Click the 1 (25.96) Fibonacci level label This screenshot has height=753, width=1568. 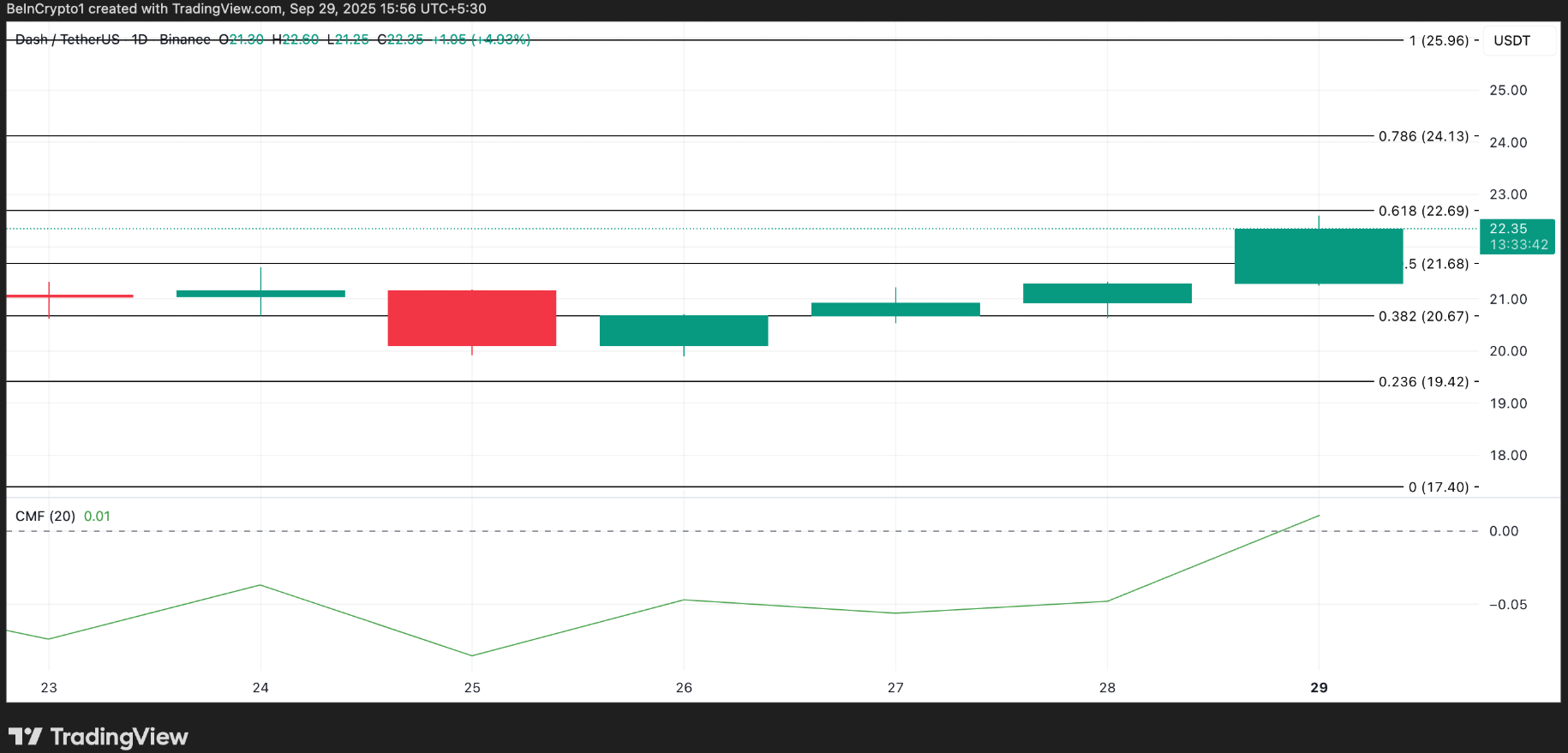coord(1439,40)
